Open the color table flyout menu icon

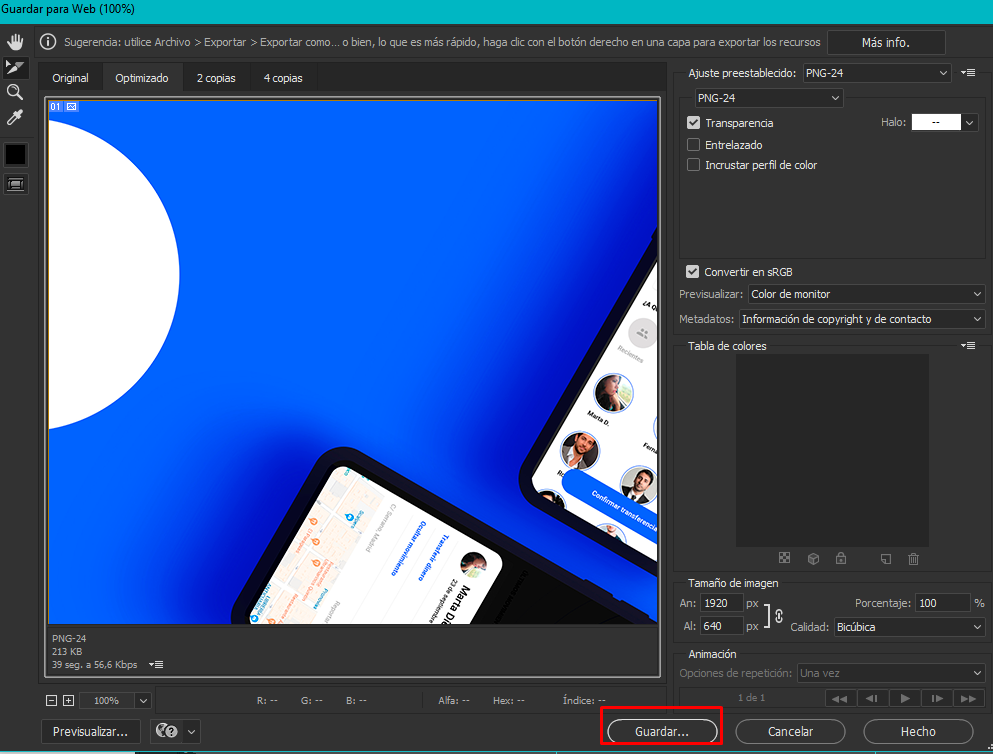967,345
